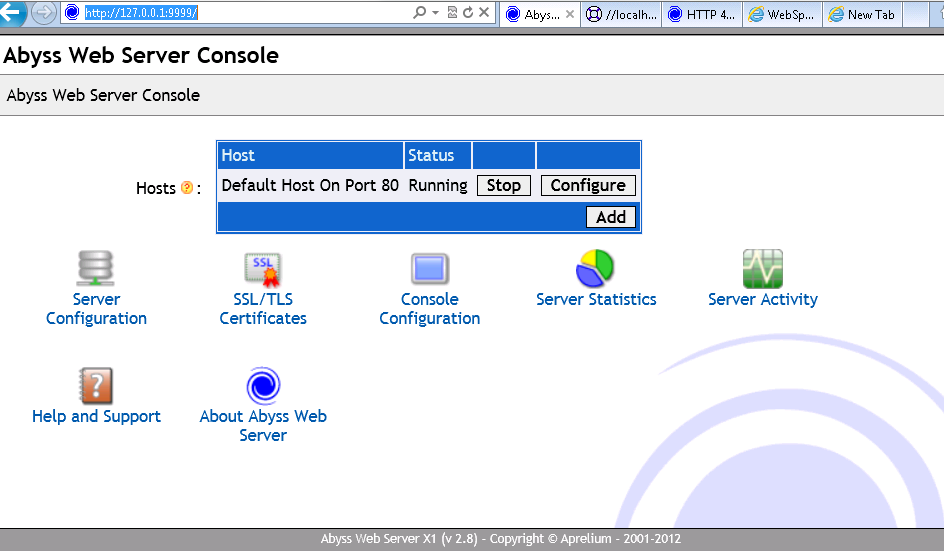Screen dimensions: 944x551
Task: Configure the Default Host On Port 80
Action: coord(588,185)
